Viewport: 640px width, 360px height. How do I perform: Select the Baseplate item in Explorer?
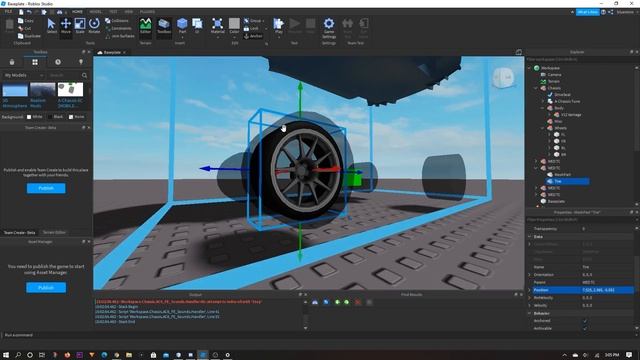(553, 201)
